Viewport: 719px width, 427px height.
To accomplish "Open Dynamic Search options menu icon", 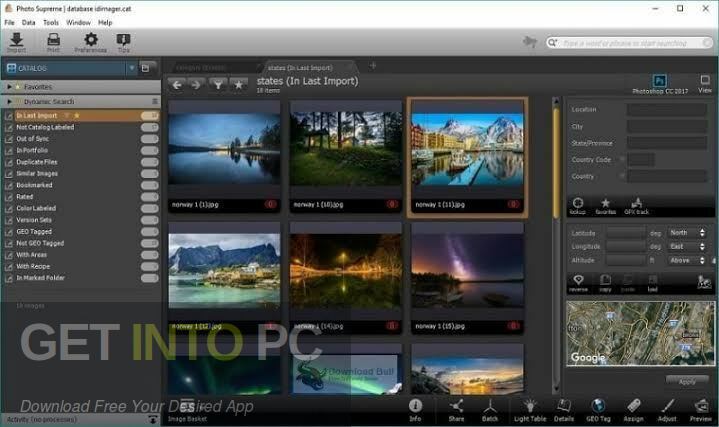I will (155, 101).
